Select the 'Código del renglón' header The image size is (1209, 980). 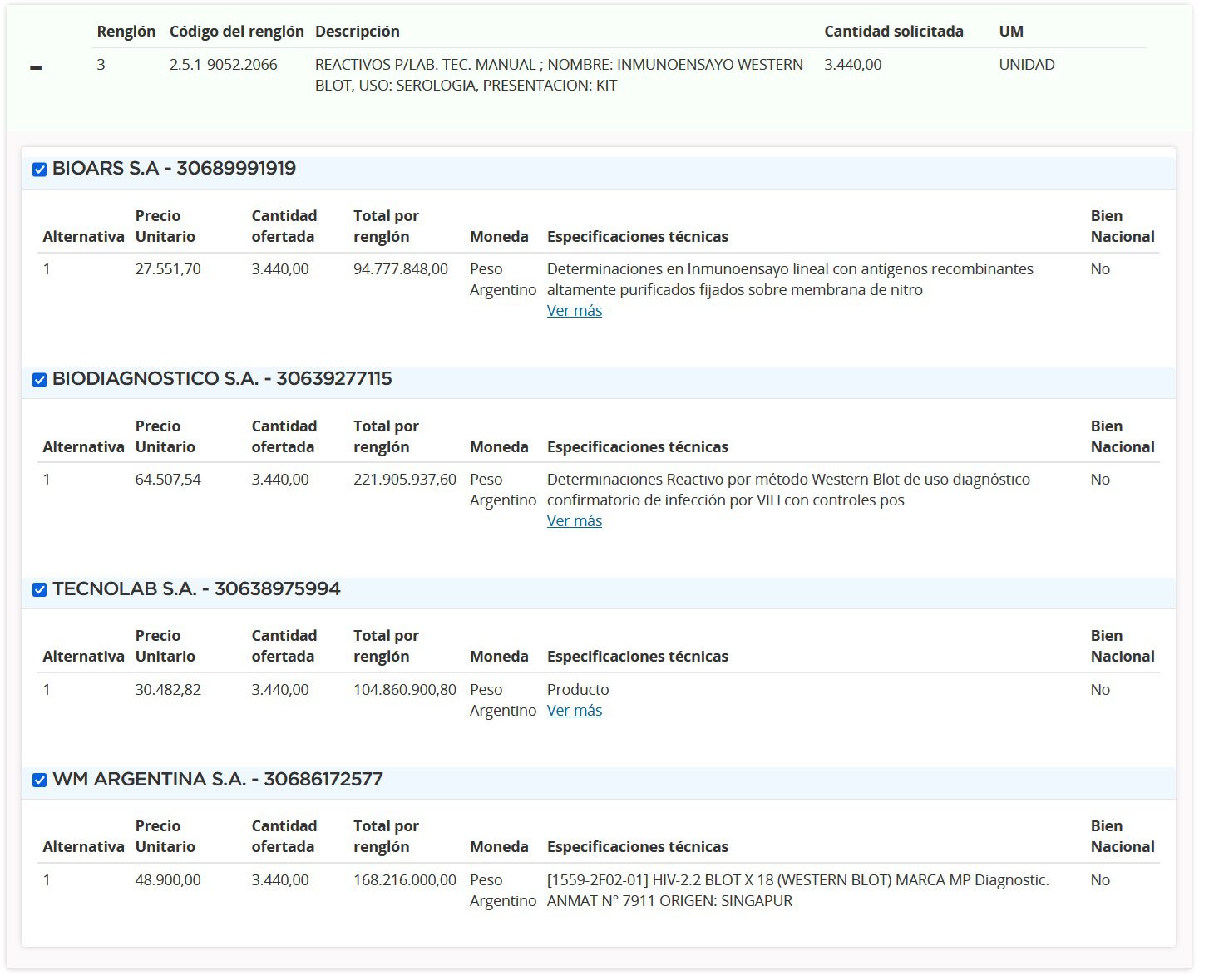pyautogui.click(x=236, y=32)
